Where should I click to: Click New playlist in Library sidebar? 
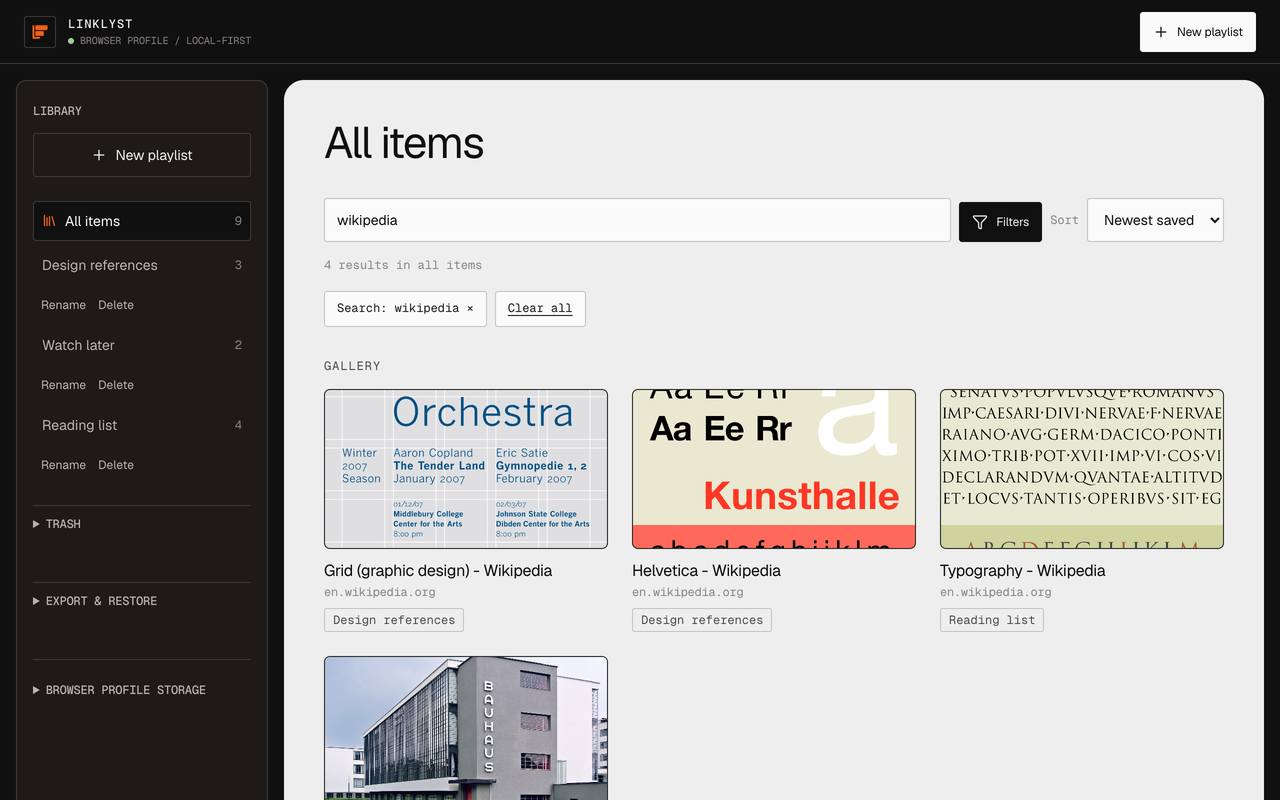coord(142,155)
